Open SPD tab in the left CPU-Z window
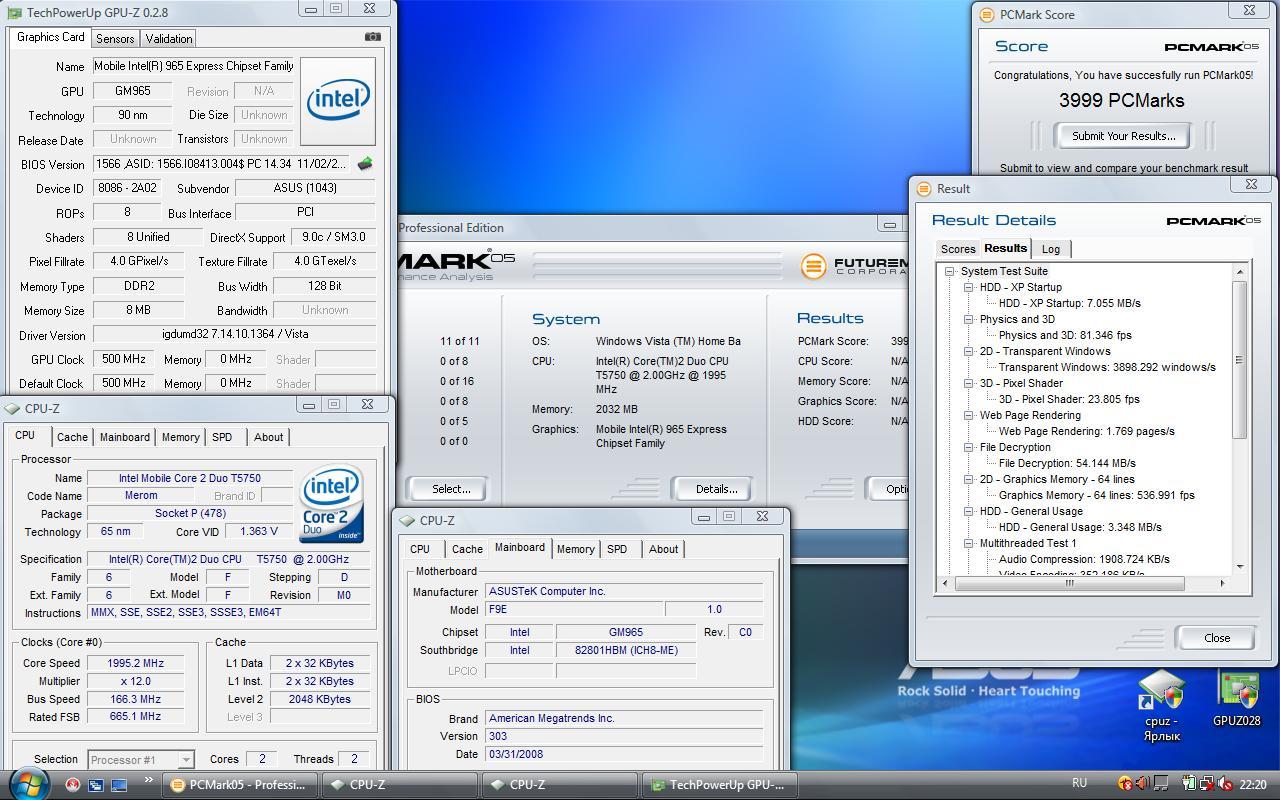 pyautogui.click(x=222, y=437)
